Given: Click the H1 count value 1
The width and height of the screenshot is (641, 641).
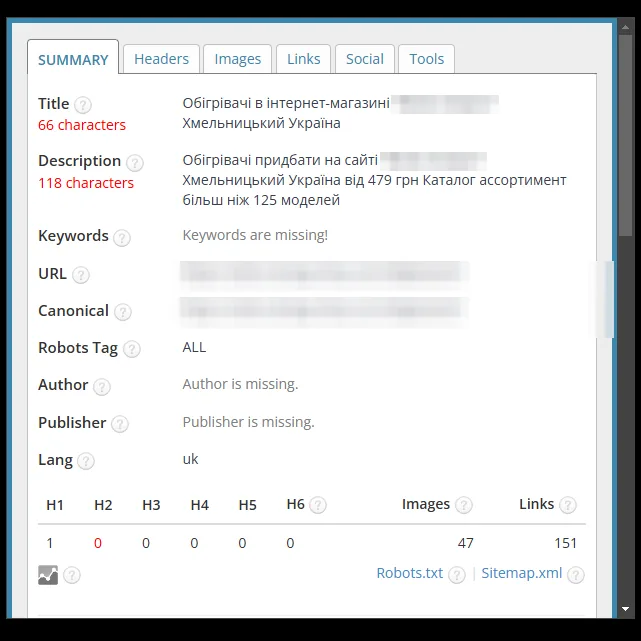Looking at the screenshot, I should point(50,543).
